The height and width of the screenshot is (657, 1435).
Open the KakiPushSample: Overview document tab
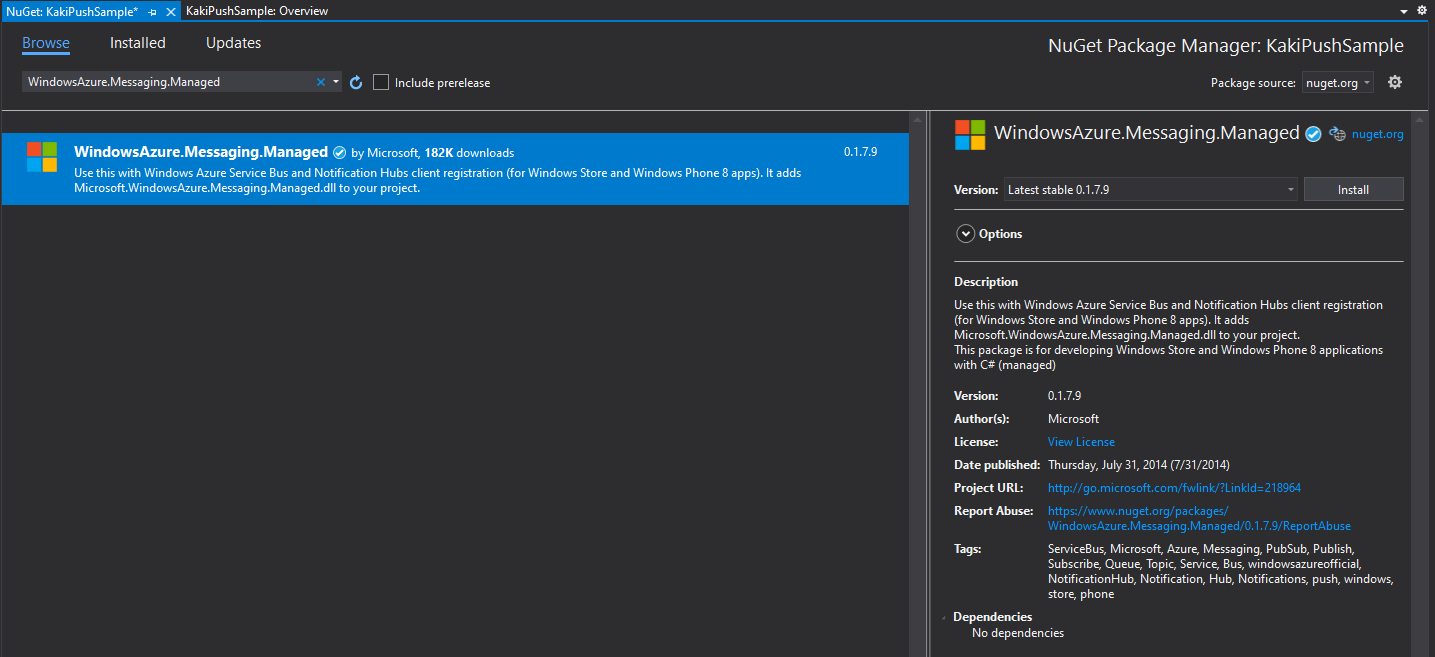pos(257,11)
